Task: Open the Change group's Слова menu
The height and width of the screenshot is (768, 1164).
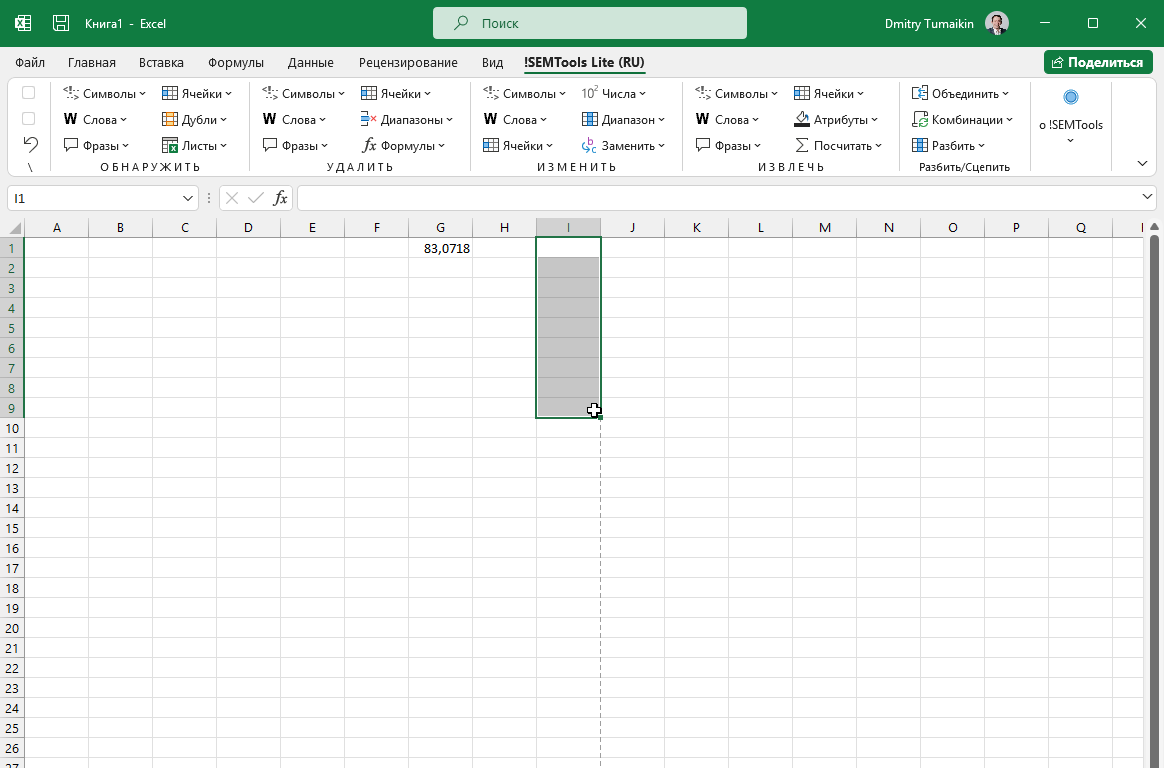Action: click(515, 119)
